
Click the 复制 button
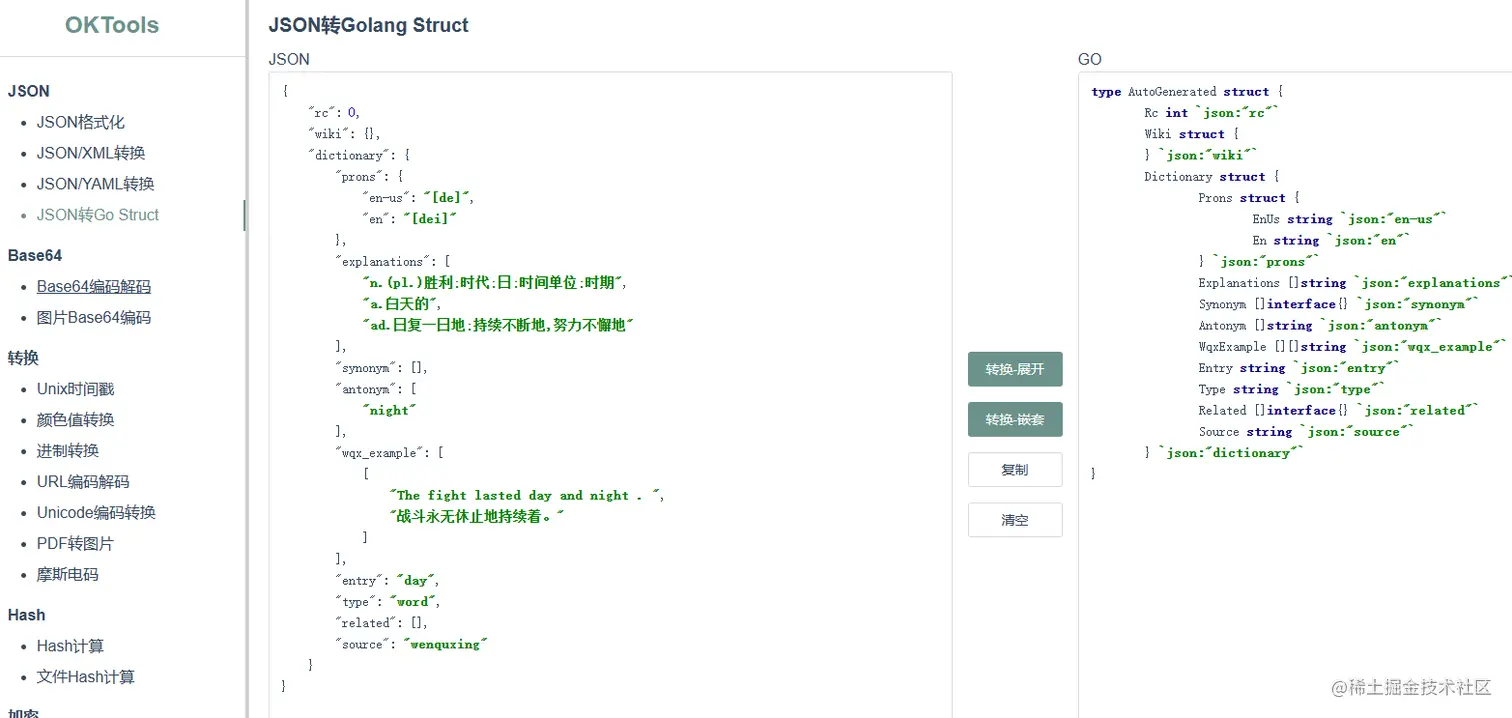[x=1014, y=470]
